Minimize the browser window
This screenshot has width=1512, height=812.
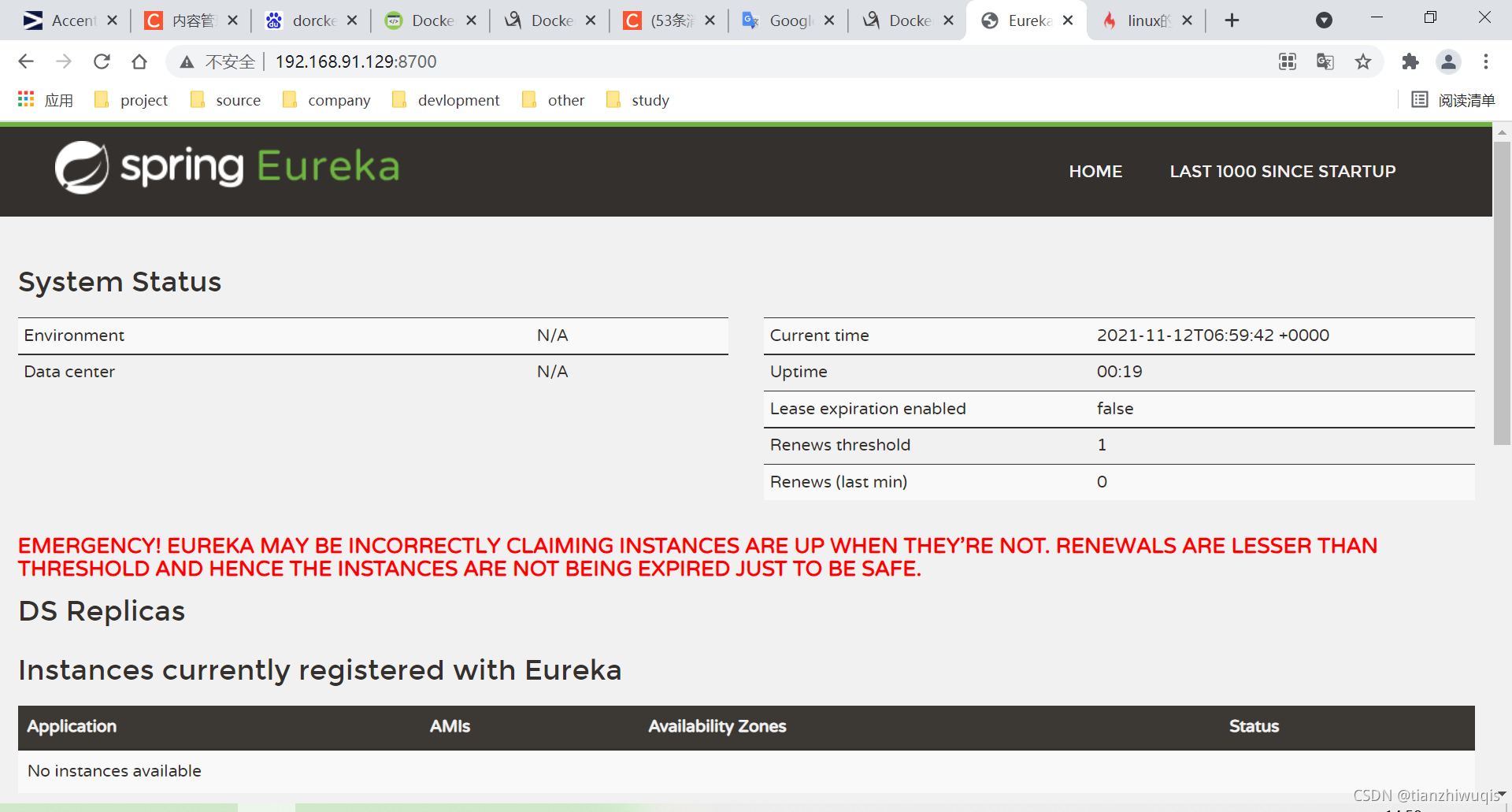click(1377, 17)
